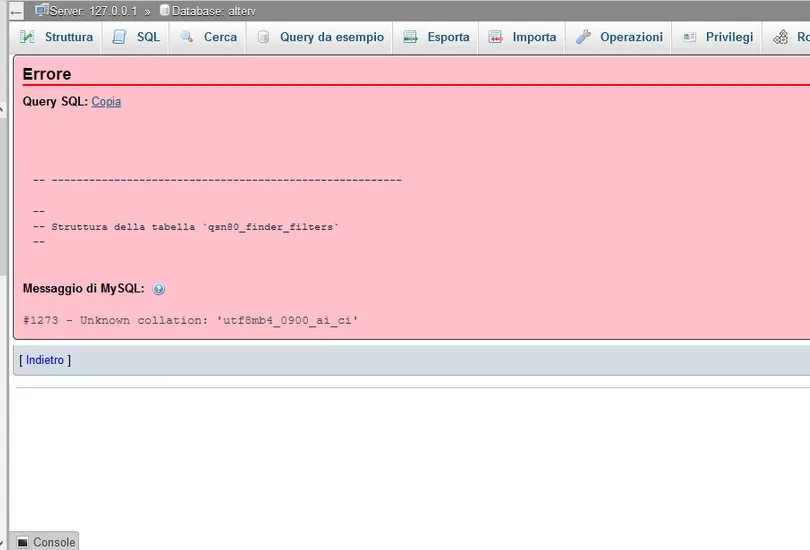
Task: Open the SQL tab
Action: tap(135, 37)
